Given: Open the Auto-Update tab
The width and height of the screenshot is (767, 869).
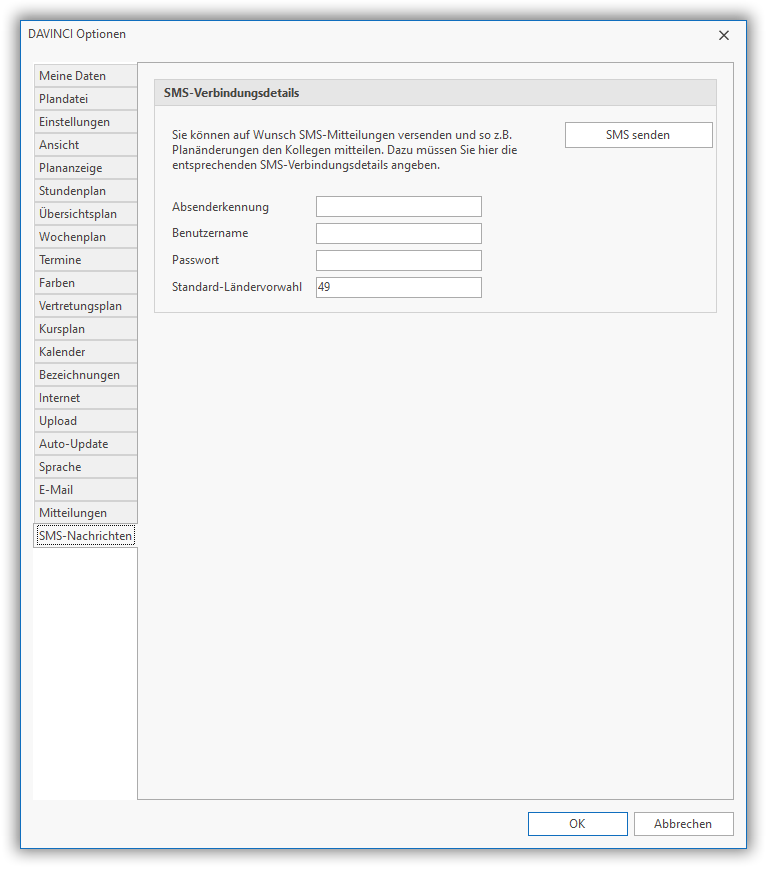Looking at the screenshot, I should [85, 444].
